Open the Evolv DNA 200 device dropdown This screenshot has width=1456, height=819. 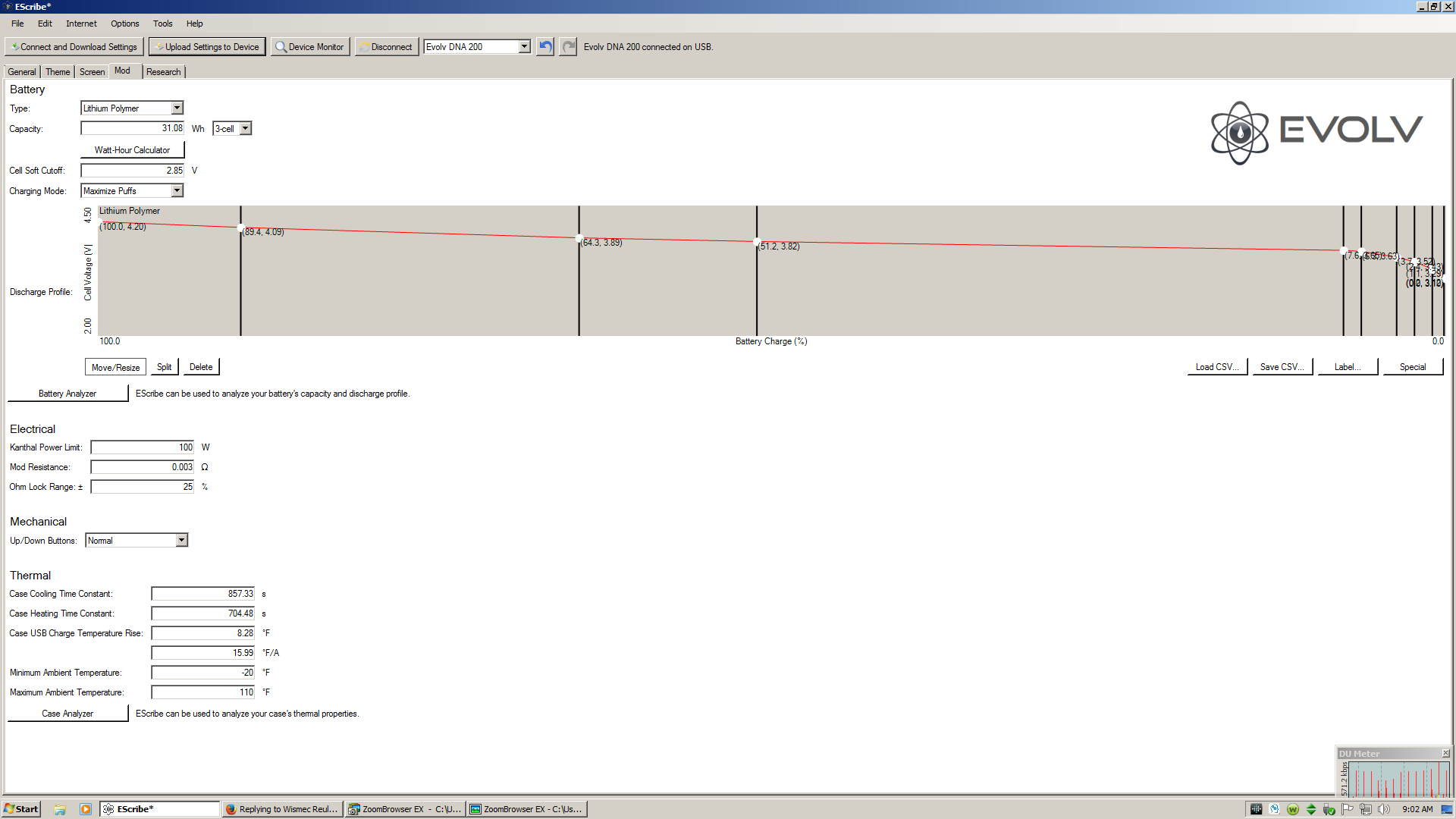pos(524,47)
